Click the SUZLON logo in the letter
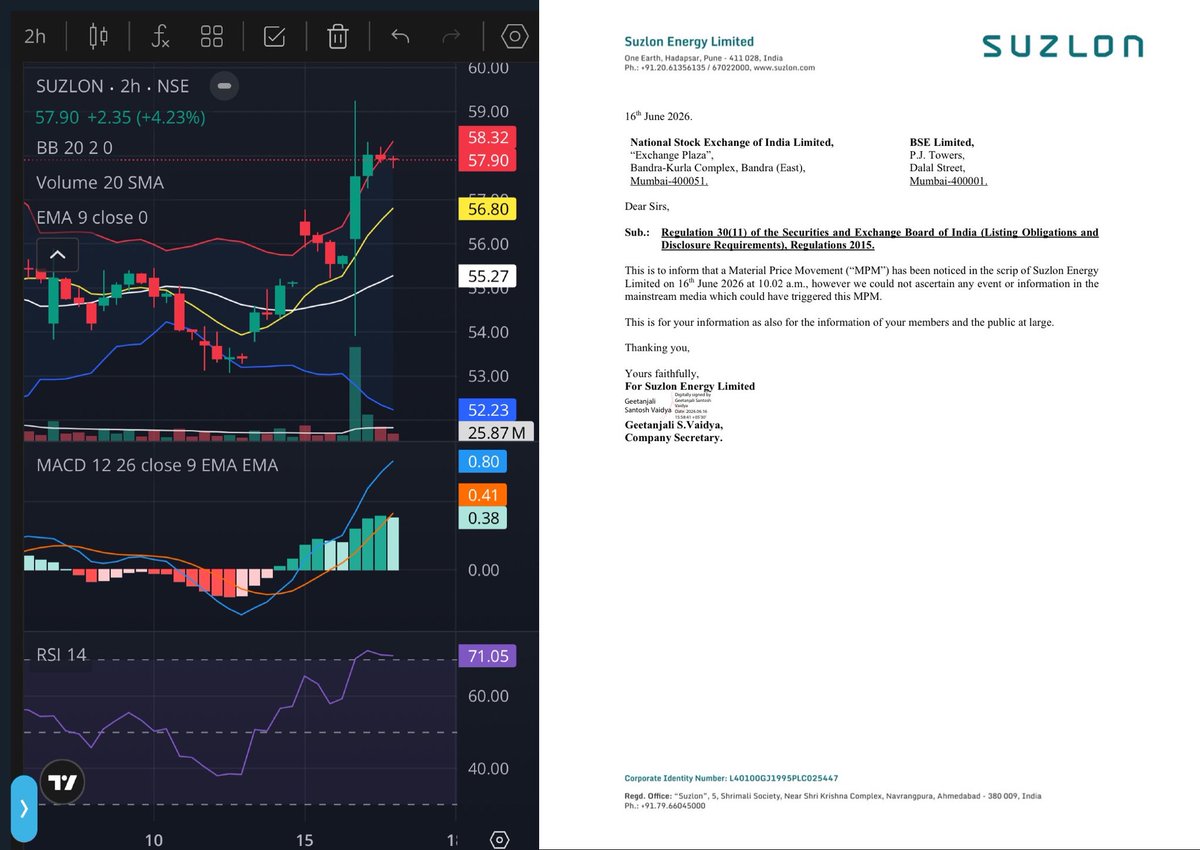The height and width of the screenshot is (850, 1200). click(1062, 47)
